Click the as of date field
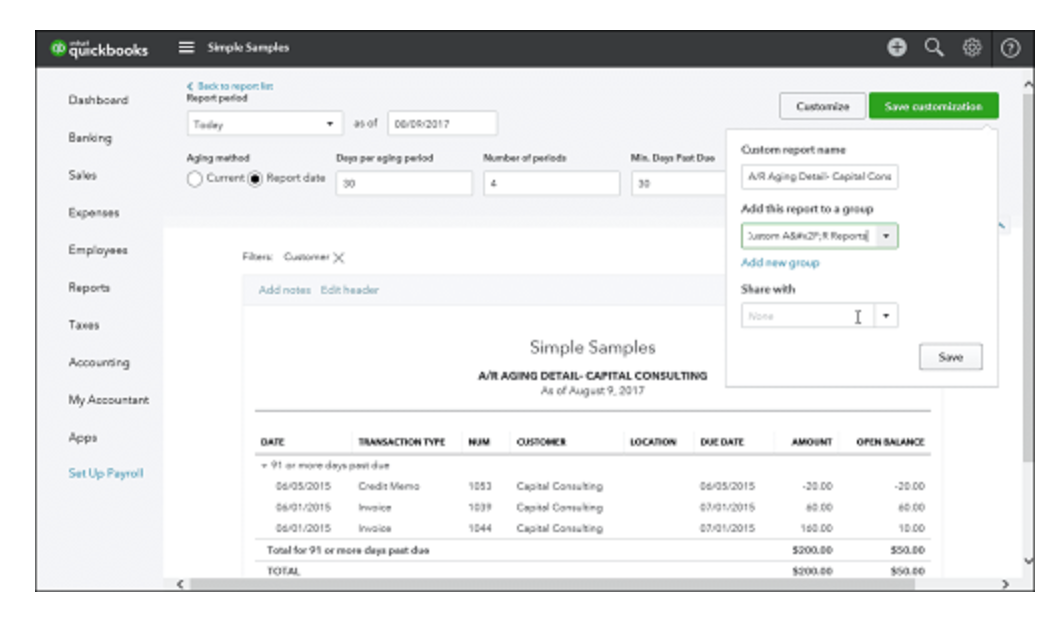This screenshot has width=1060, height=622. coord(443,124)
